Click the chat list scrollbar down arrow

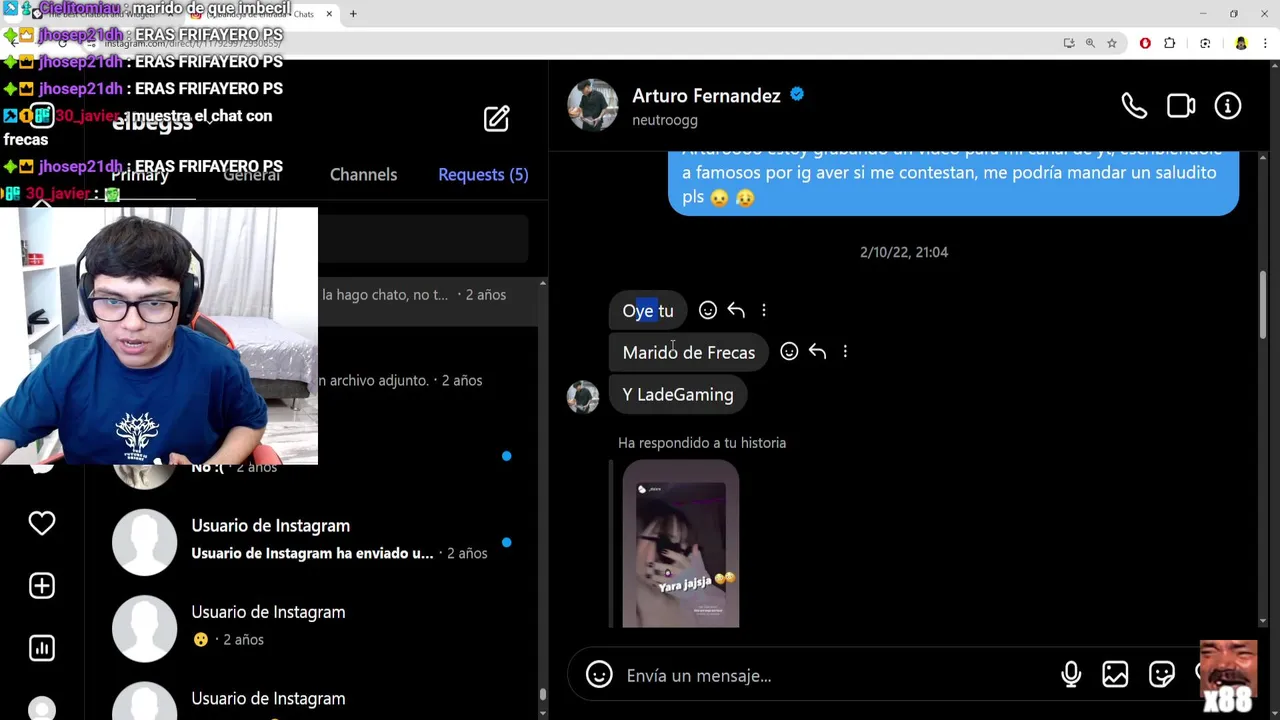pyautogui.click(x=543, y=713)
